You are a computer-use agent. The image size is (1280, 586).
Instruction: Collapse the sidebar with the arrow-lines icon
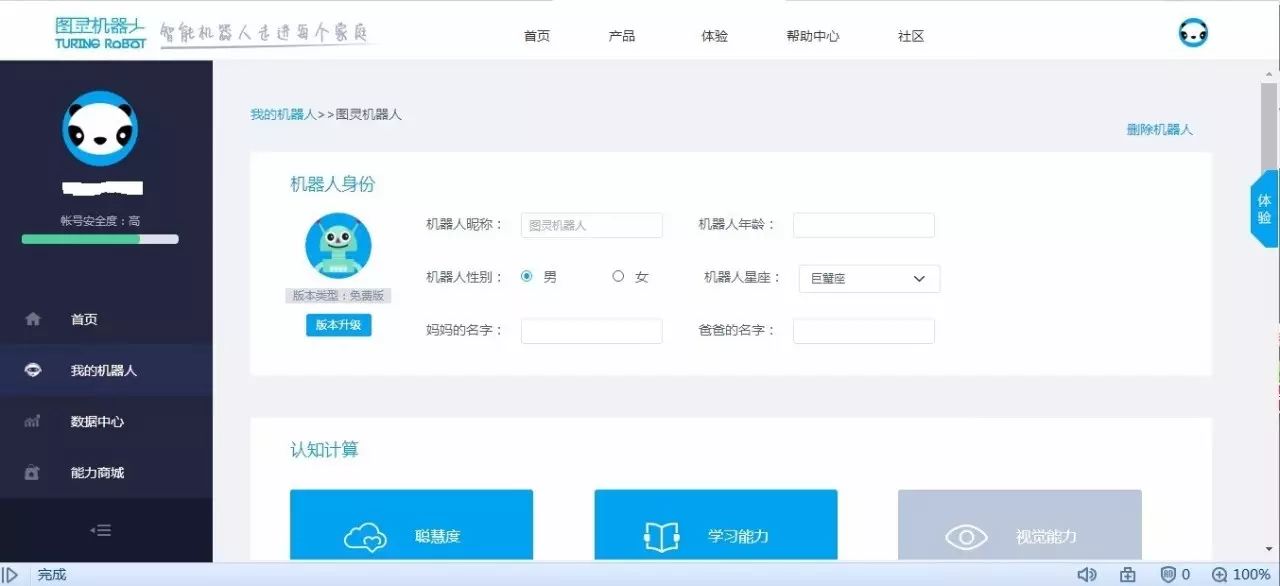[101, 530]
